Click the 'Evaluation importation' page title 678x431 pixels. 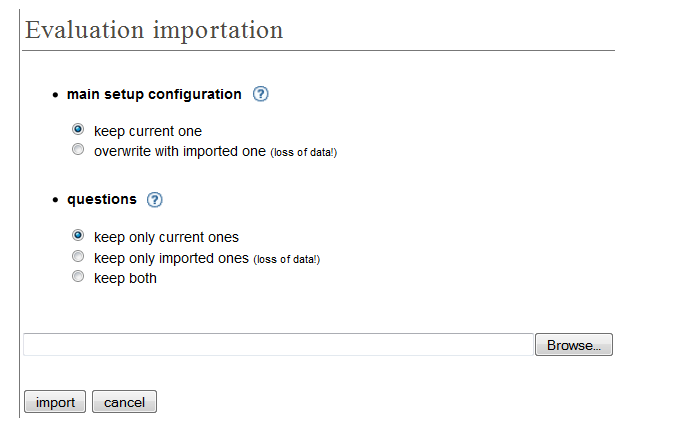pyautogui.click(x=154, y=30)
